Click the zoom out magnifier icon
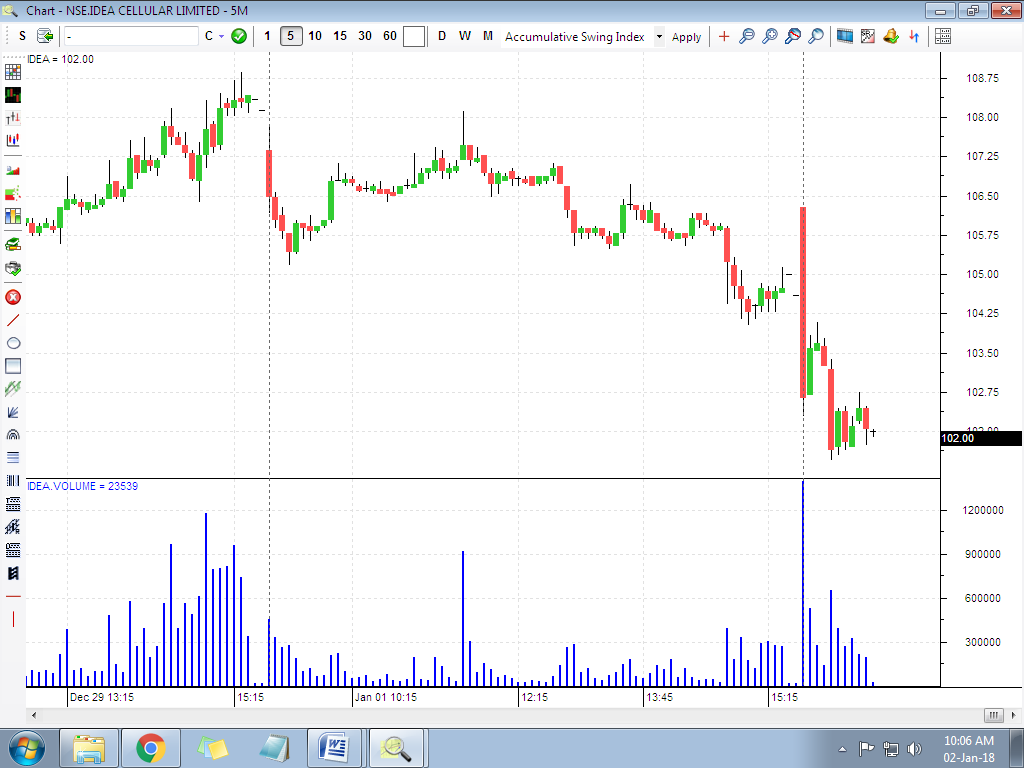Image resolution: width=1024 pixels, height=768 pixels. (746, 37)
